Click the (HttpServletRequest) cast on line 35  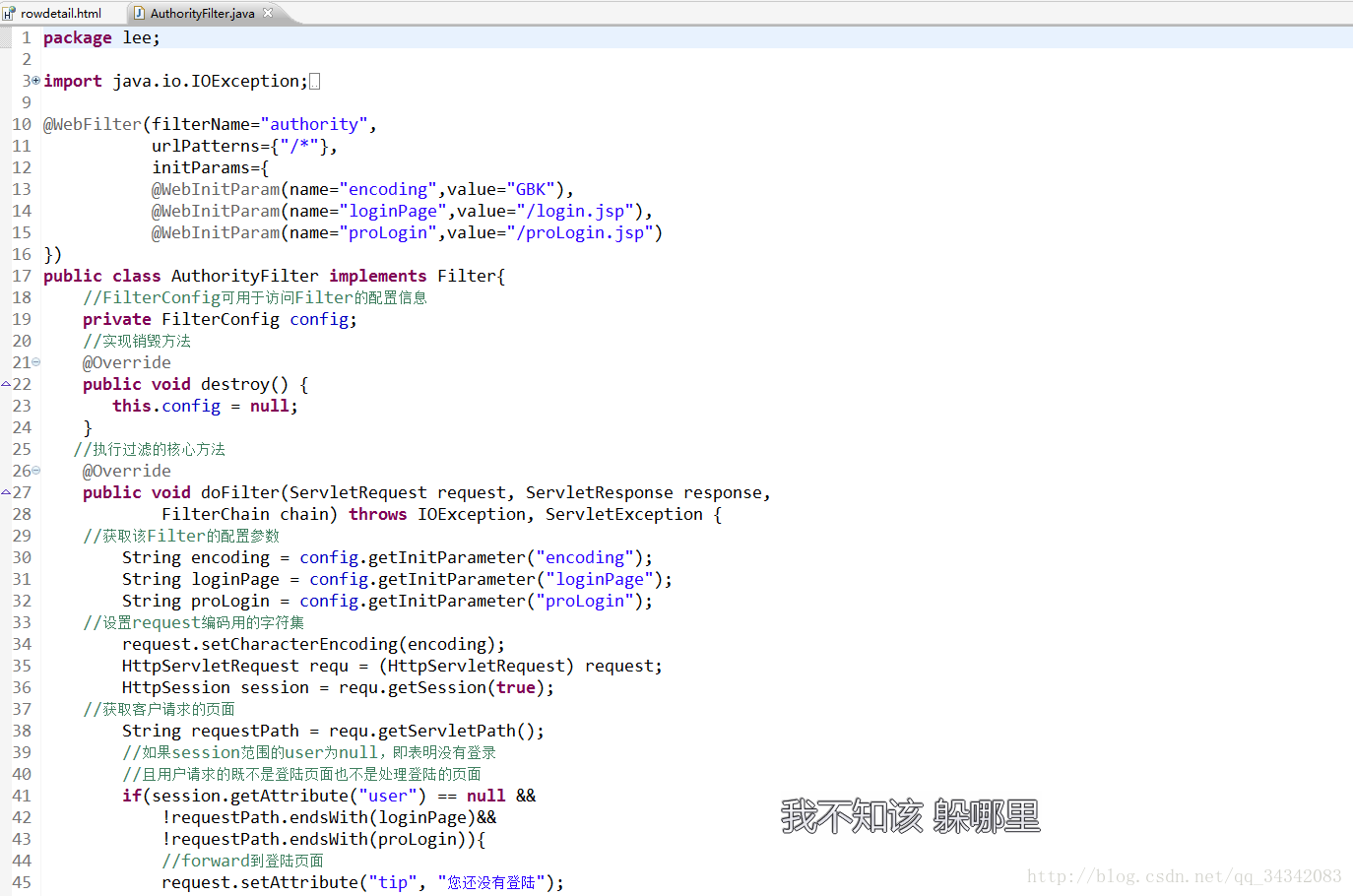[477, 666]
